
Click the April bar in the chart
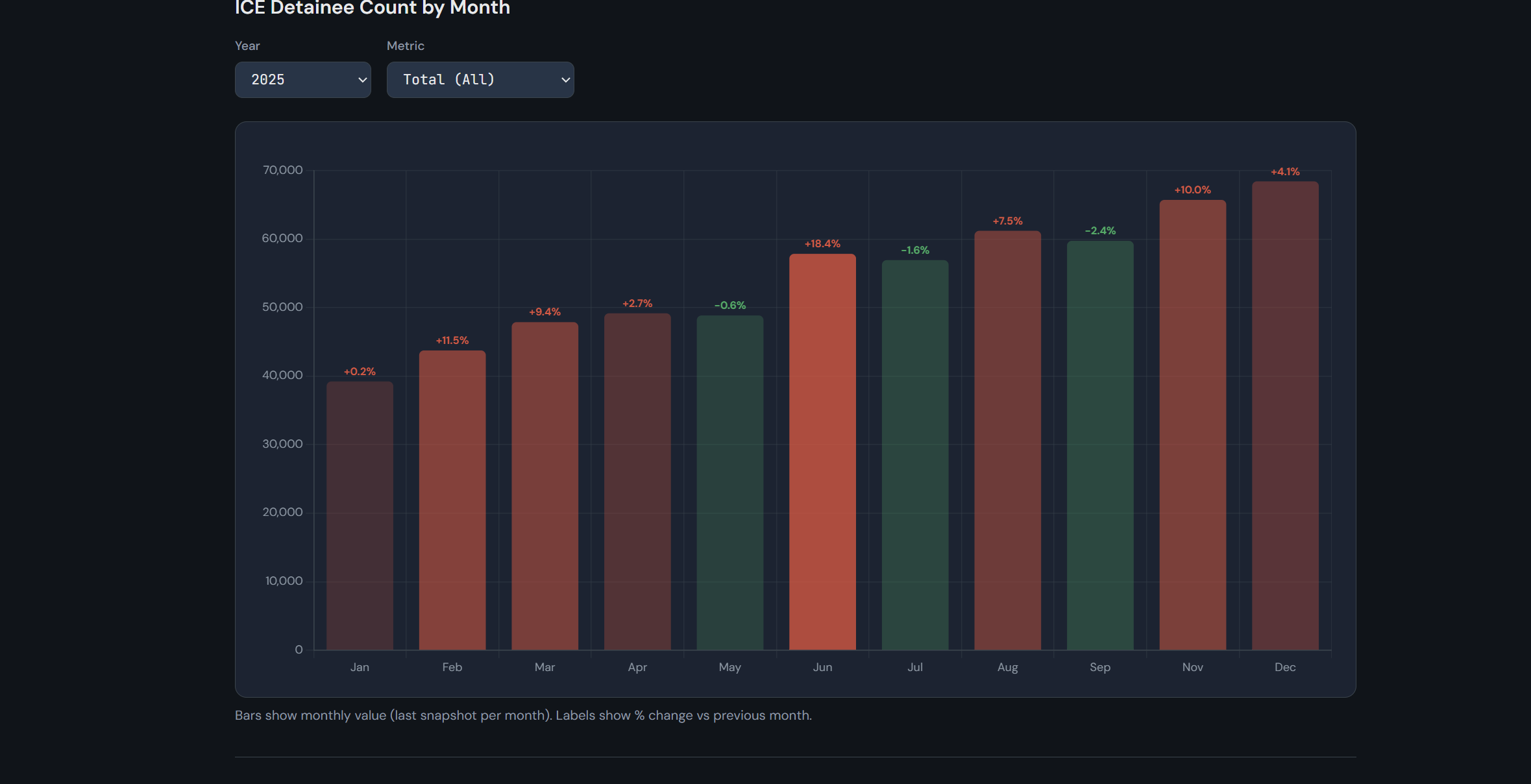637,482
